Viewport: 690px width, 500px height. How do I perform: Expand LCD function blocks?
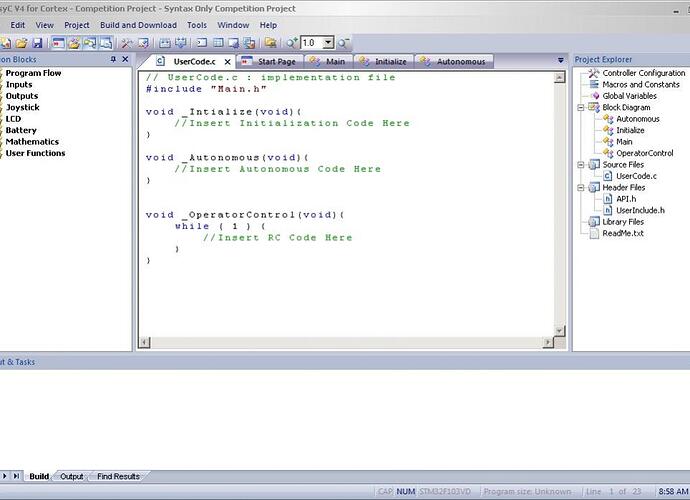[13, 119]
